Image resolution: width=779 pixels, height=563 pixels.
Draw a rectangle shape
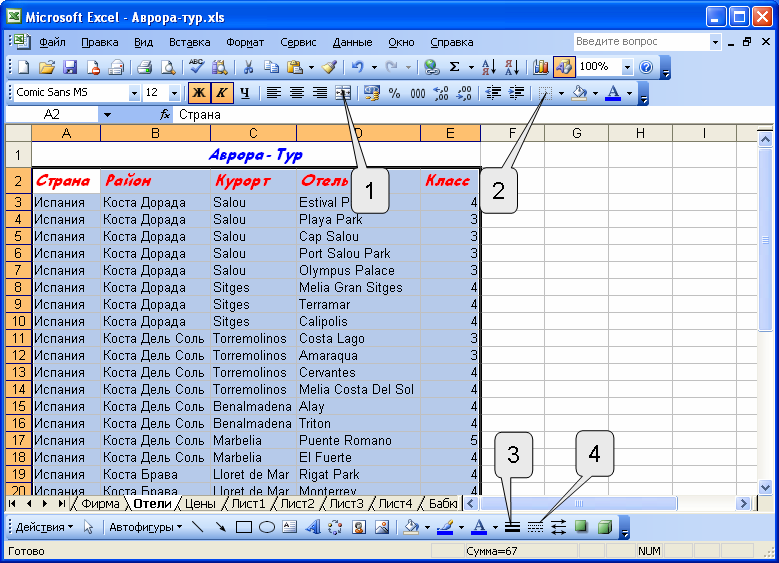243,527
